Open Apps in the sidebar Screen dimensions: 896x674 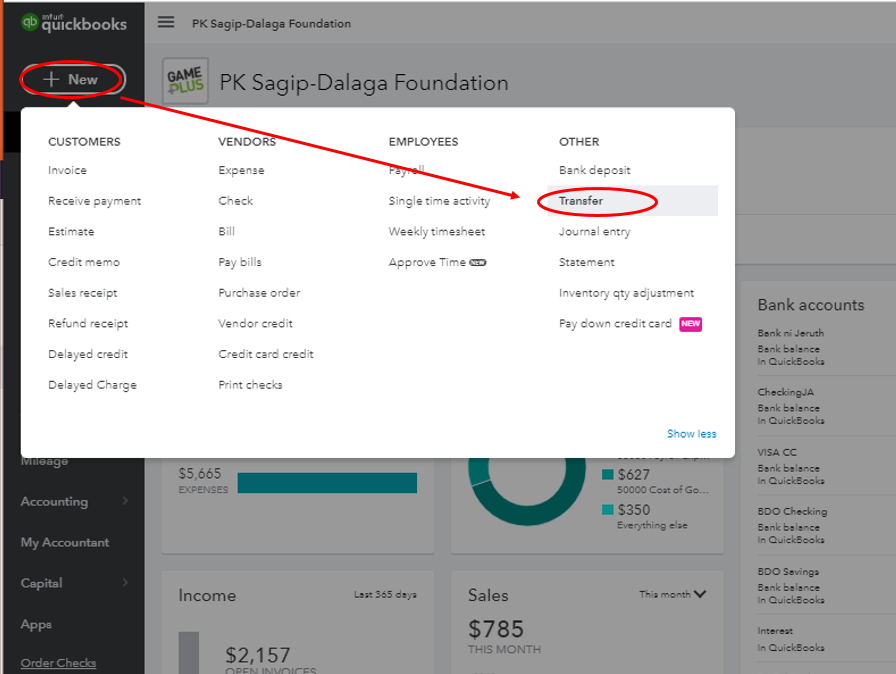coord(36,625)
